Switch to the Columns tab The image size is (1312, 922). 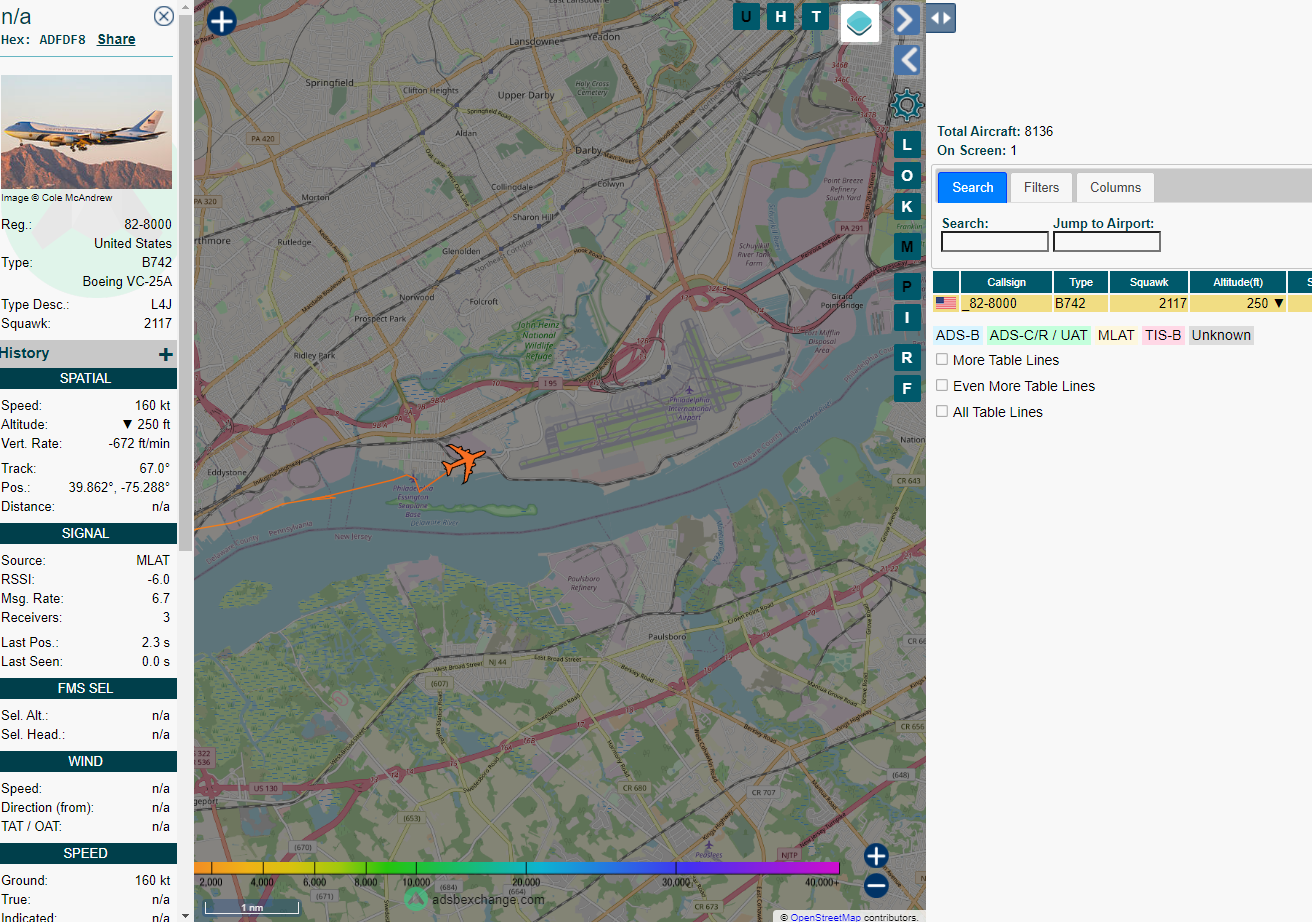click(x=1115, y=187)
